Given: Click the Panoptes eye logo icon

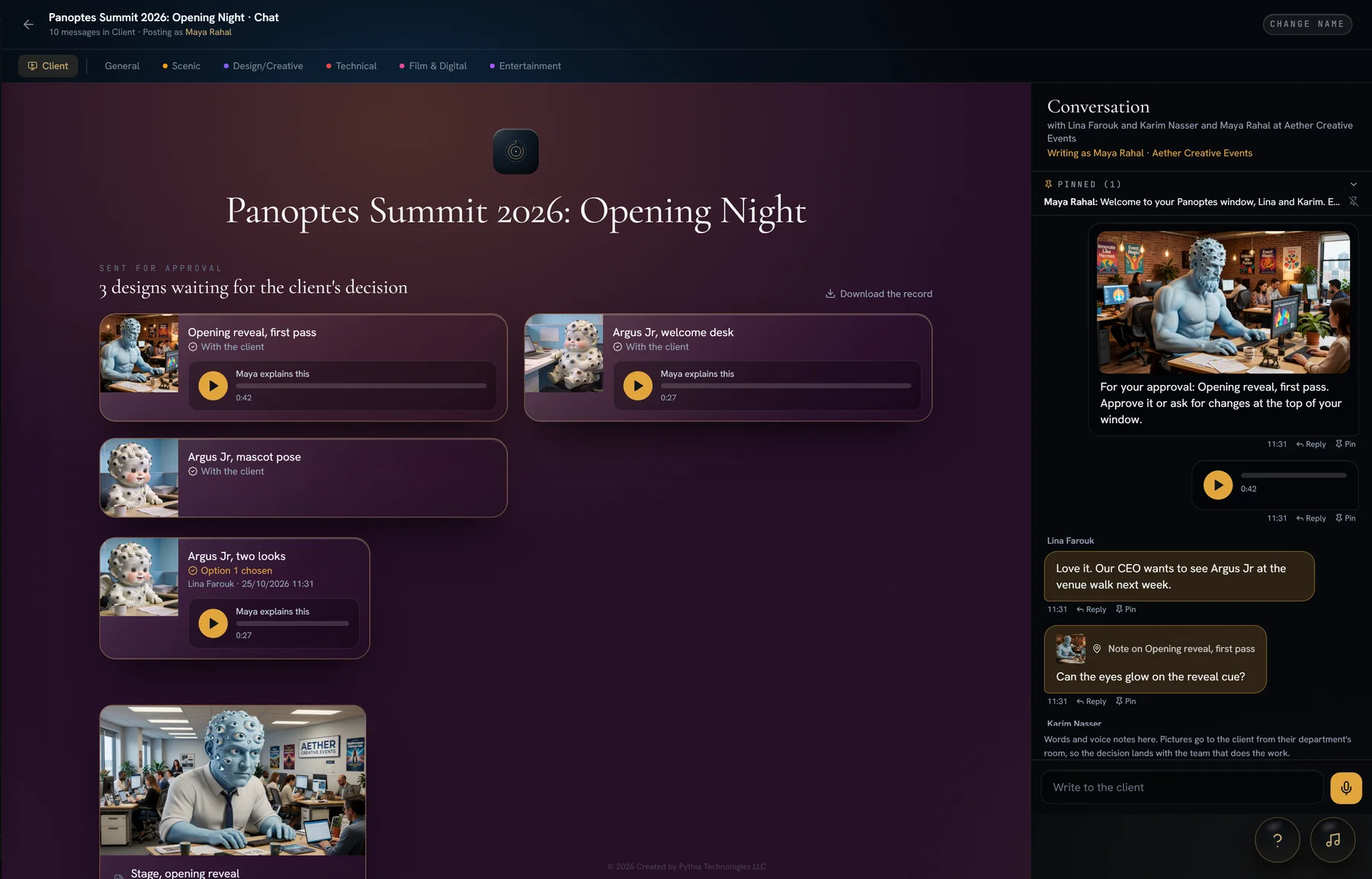Looking at the screenshot, I should [516, 152].
